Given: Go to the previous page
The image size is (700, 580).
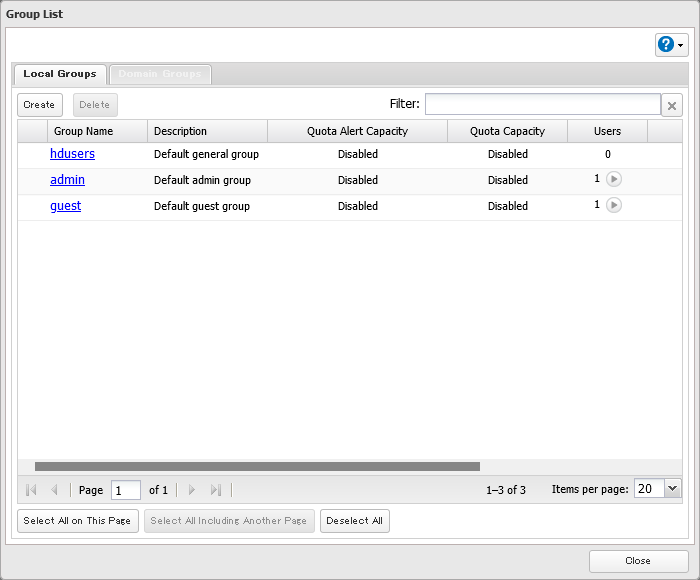Looking at the screenshot, I should coord(54,490).
